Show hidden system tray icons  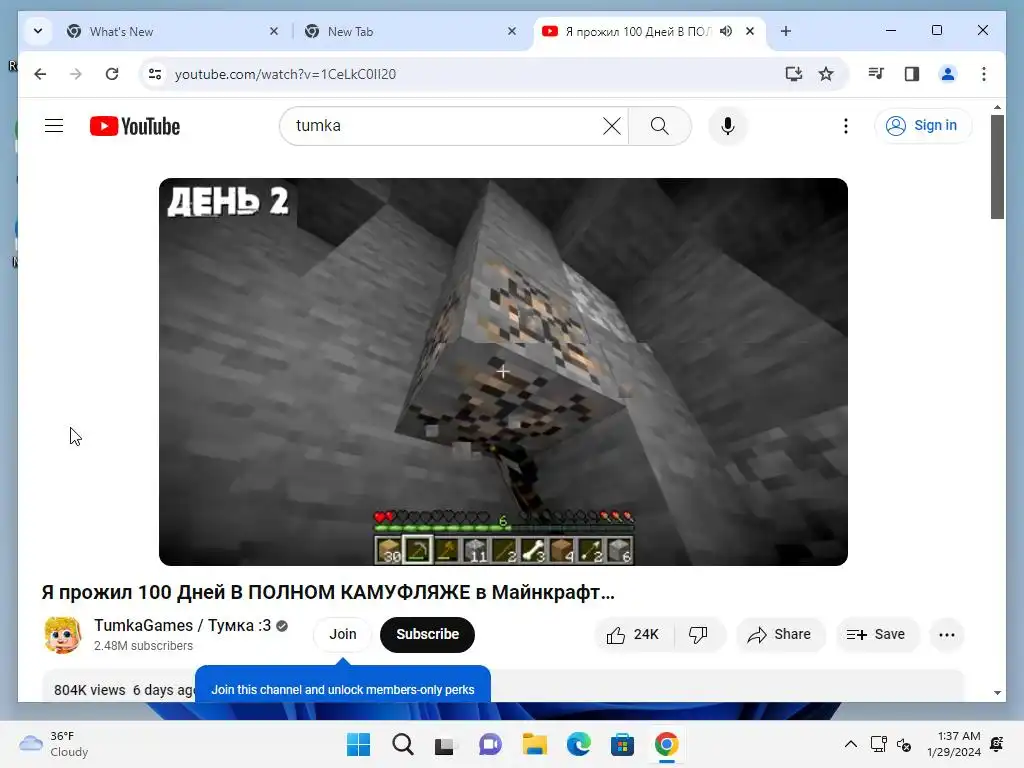click(850, 744)
